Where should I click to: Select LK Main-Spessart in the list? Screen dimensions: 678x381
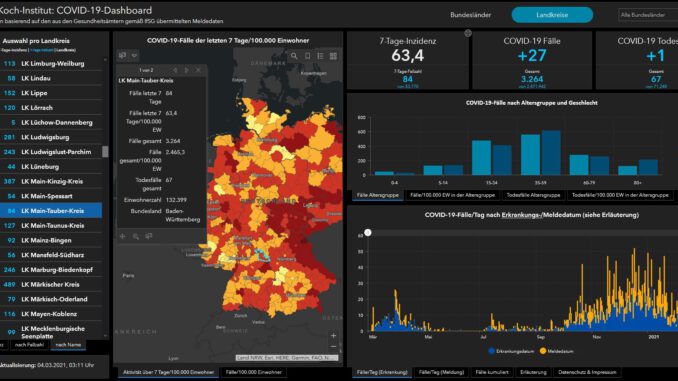click(x=51, y=196)
